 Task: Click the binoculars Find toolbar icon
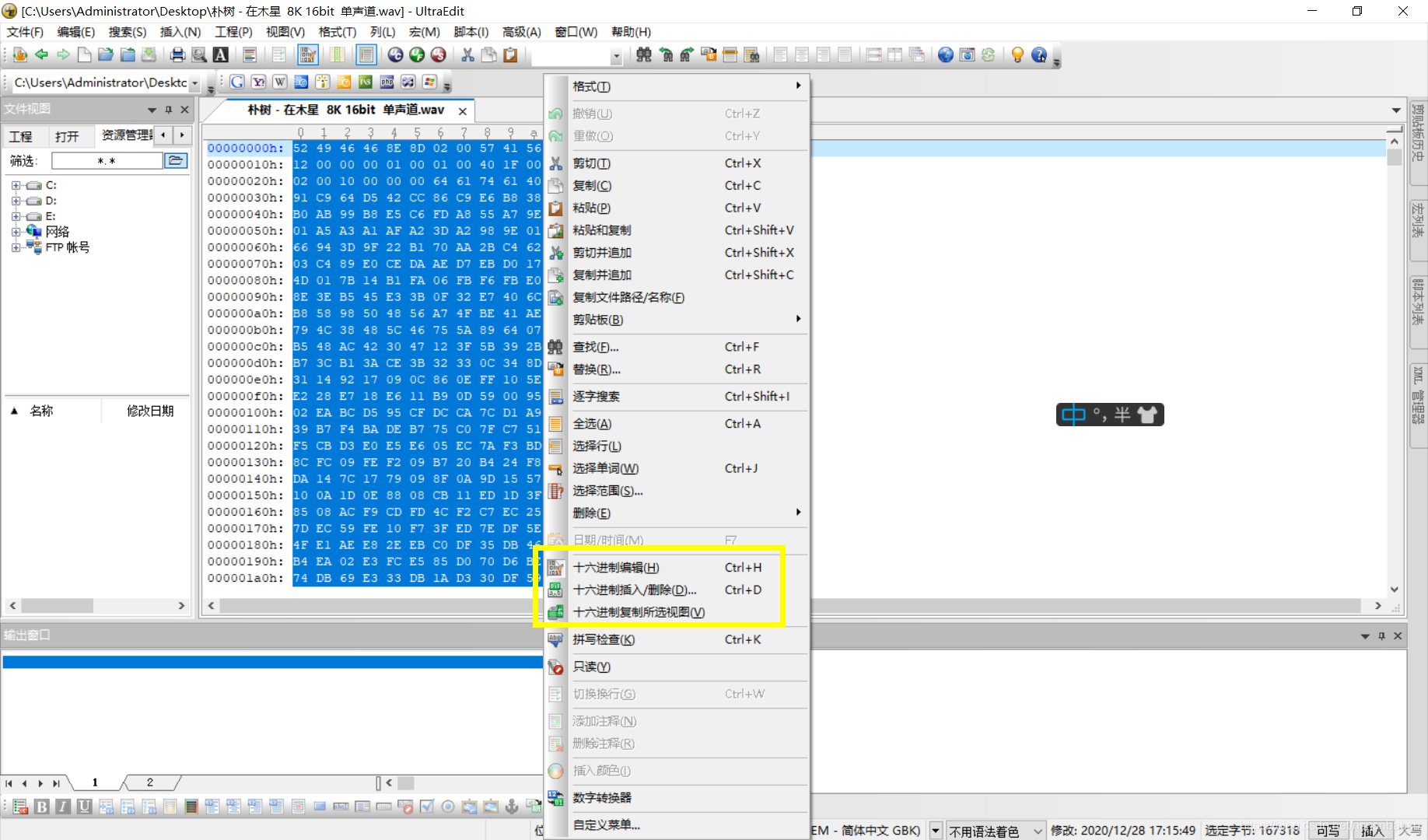(x=644, y=54)
